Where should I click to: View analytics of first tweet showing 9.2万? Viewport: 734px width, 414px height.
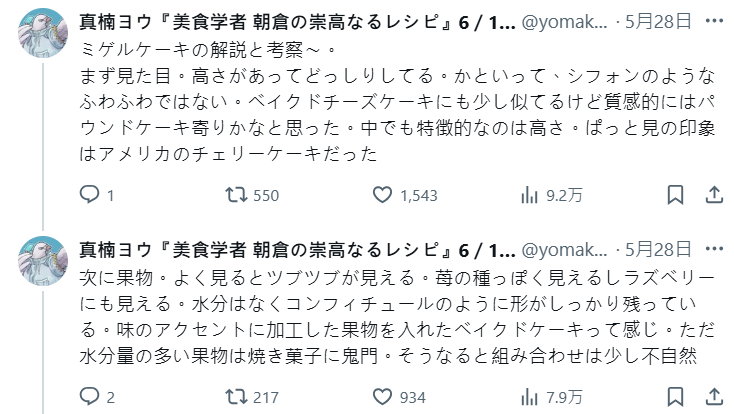(529, 195)
